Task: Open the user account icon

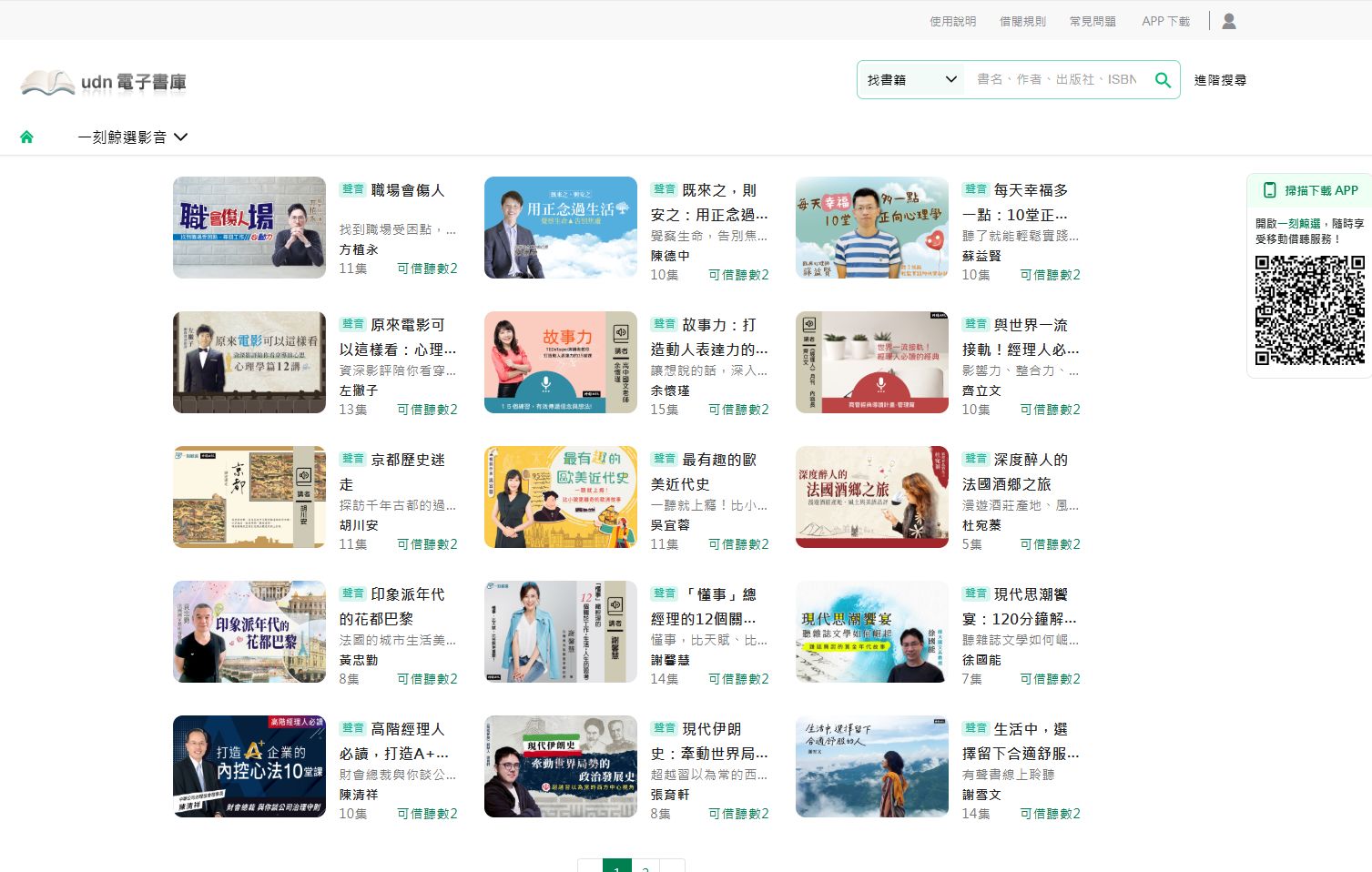Action: 1229,21
